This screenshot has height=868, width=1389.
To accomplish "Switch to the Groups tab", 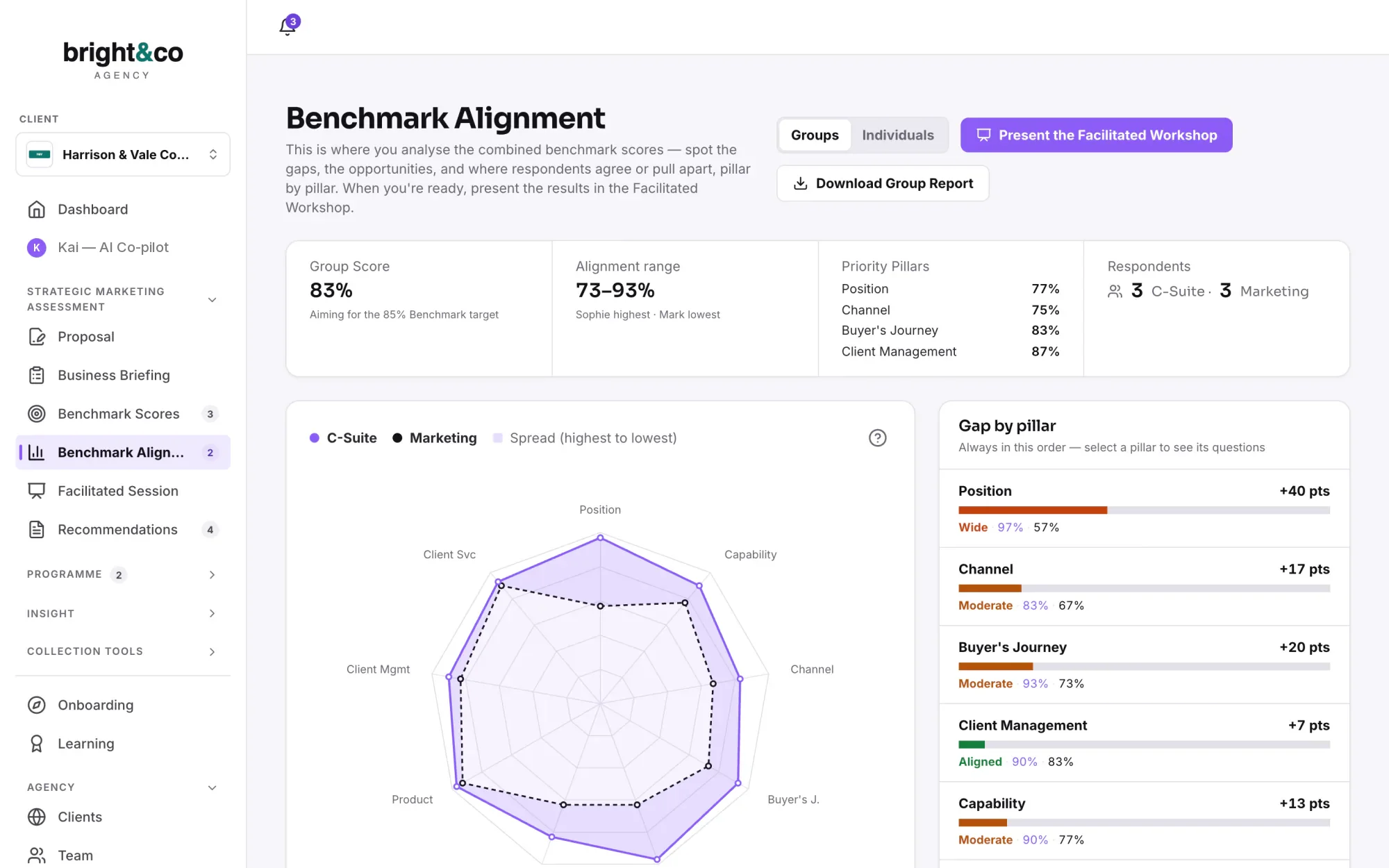I will [x=815, y=135].
